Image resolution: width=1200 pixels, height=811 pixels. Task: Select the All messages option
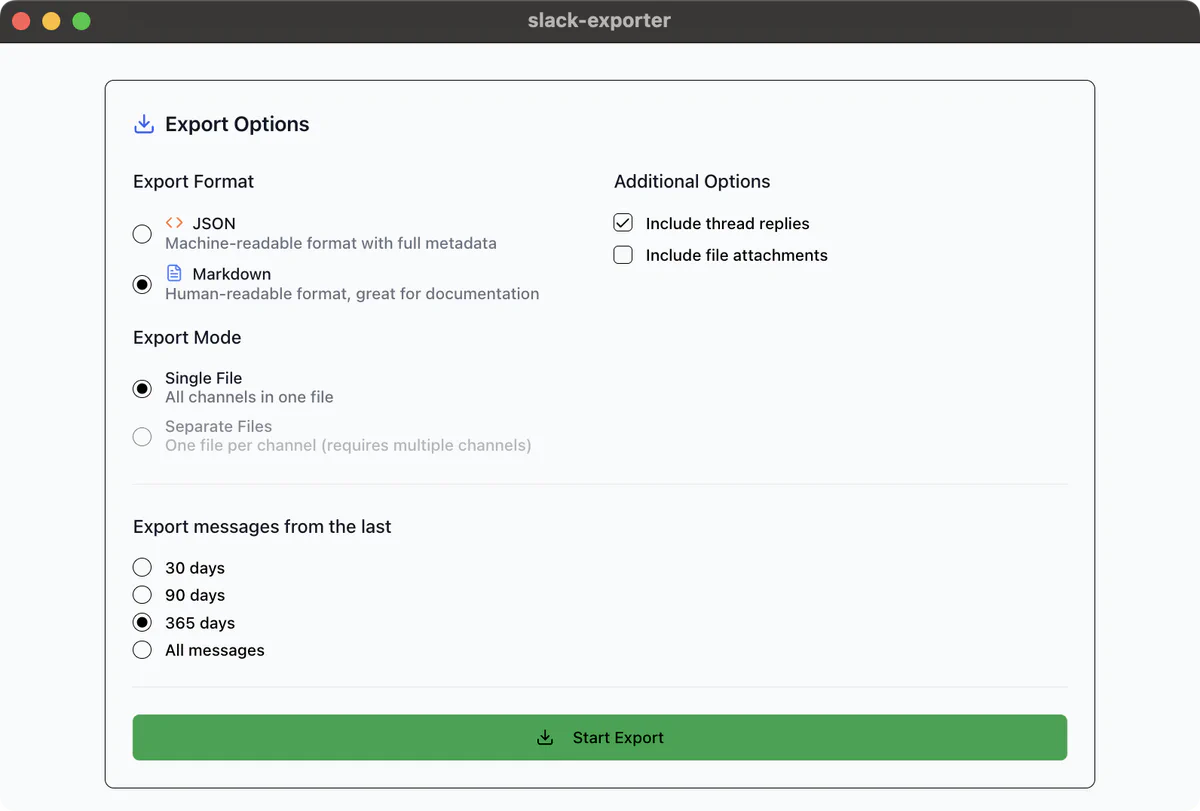point(142,649)
